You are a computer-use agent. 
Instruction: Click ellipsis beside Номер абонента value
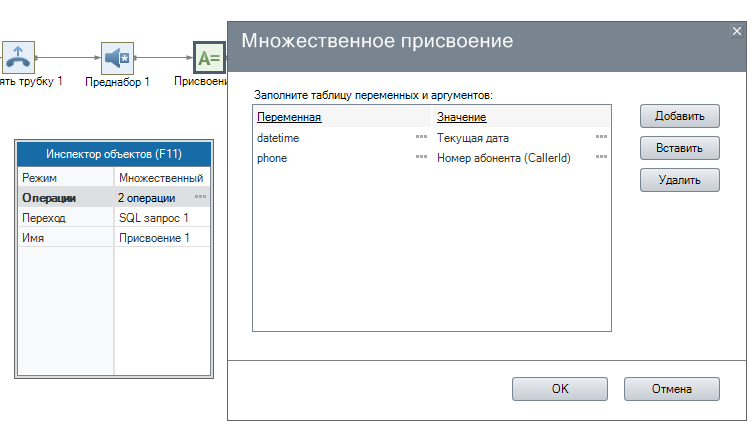pos(601,157)
